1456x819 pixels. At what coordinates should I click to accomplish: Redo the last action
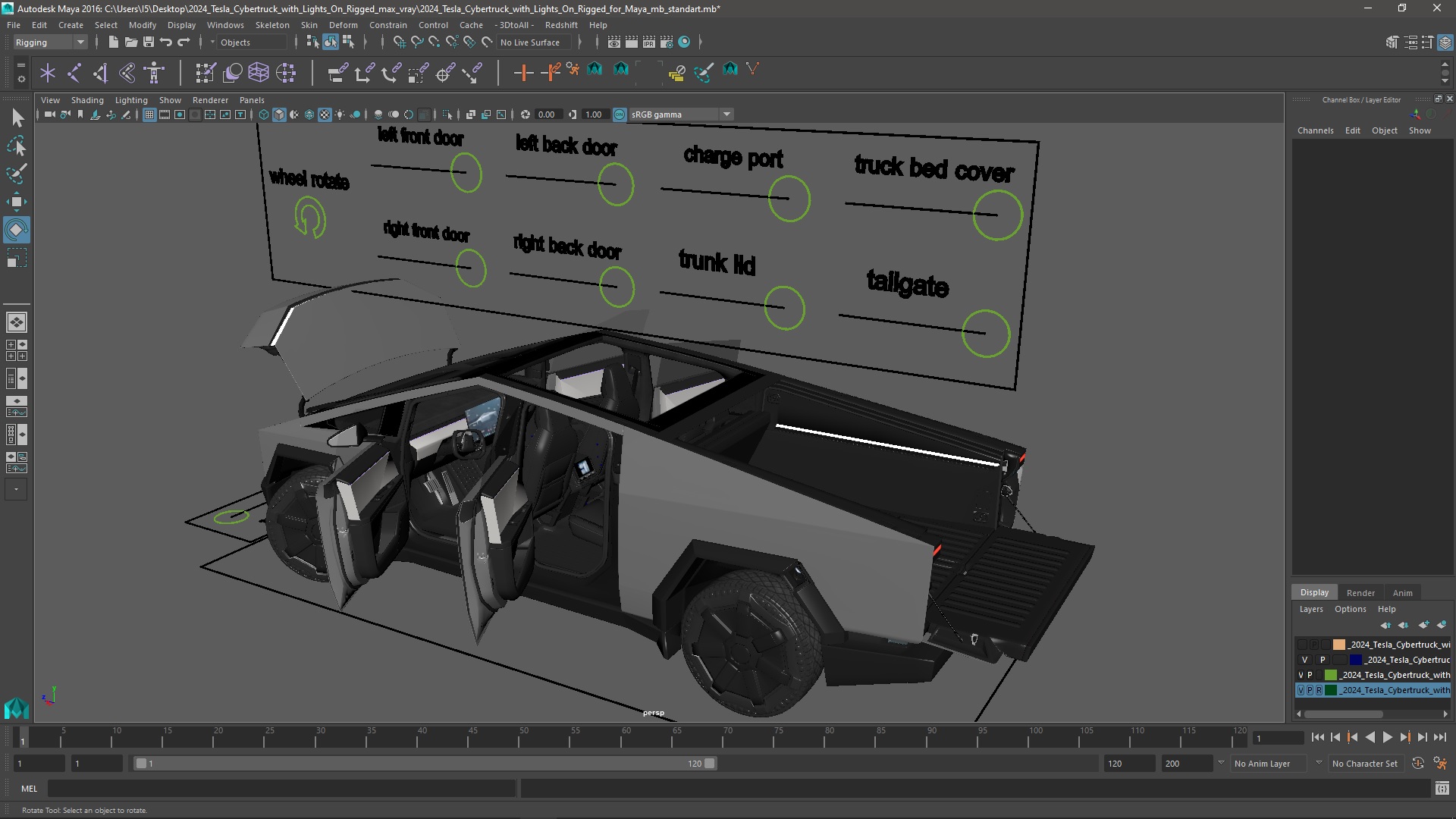[x=184, y=42]
